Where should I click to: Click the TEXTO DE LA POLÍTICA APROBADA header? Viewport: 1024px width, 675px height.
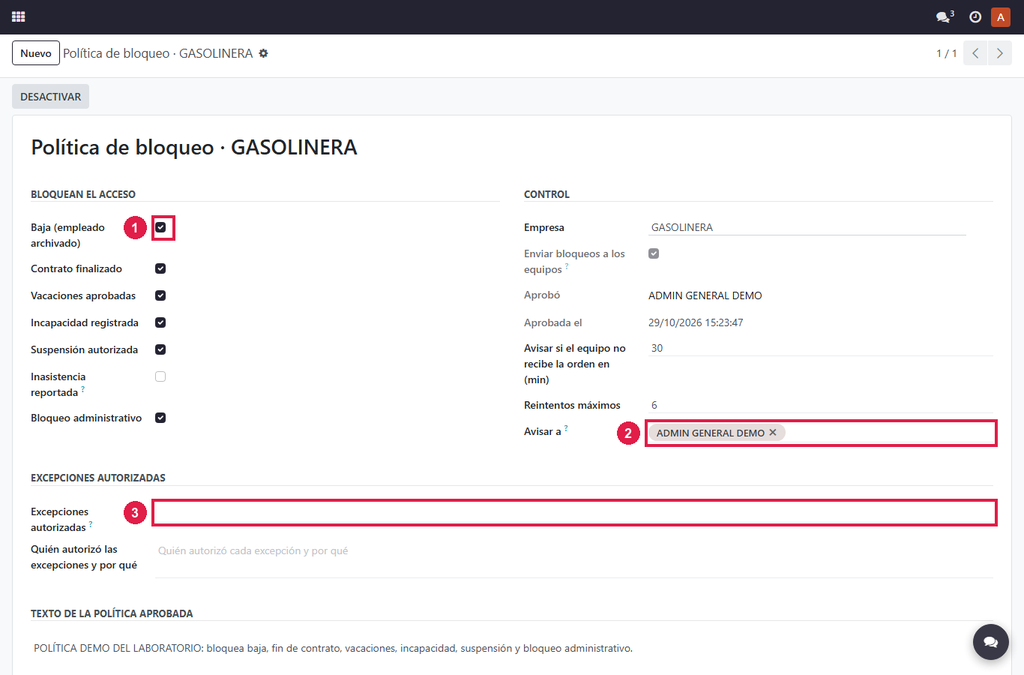click(x=112, y=614)
